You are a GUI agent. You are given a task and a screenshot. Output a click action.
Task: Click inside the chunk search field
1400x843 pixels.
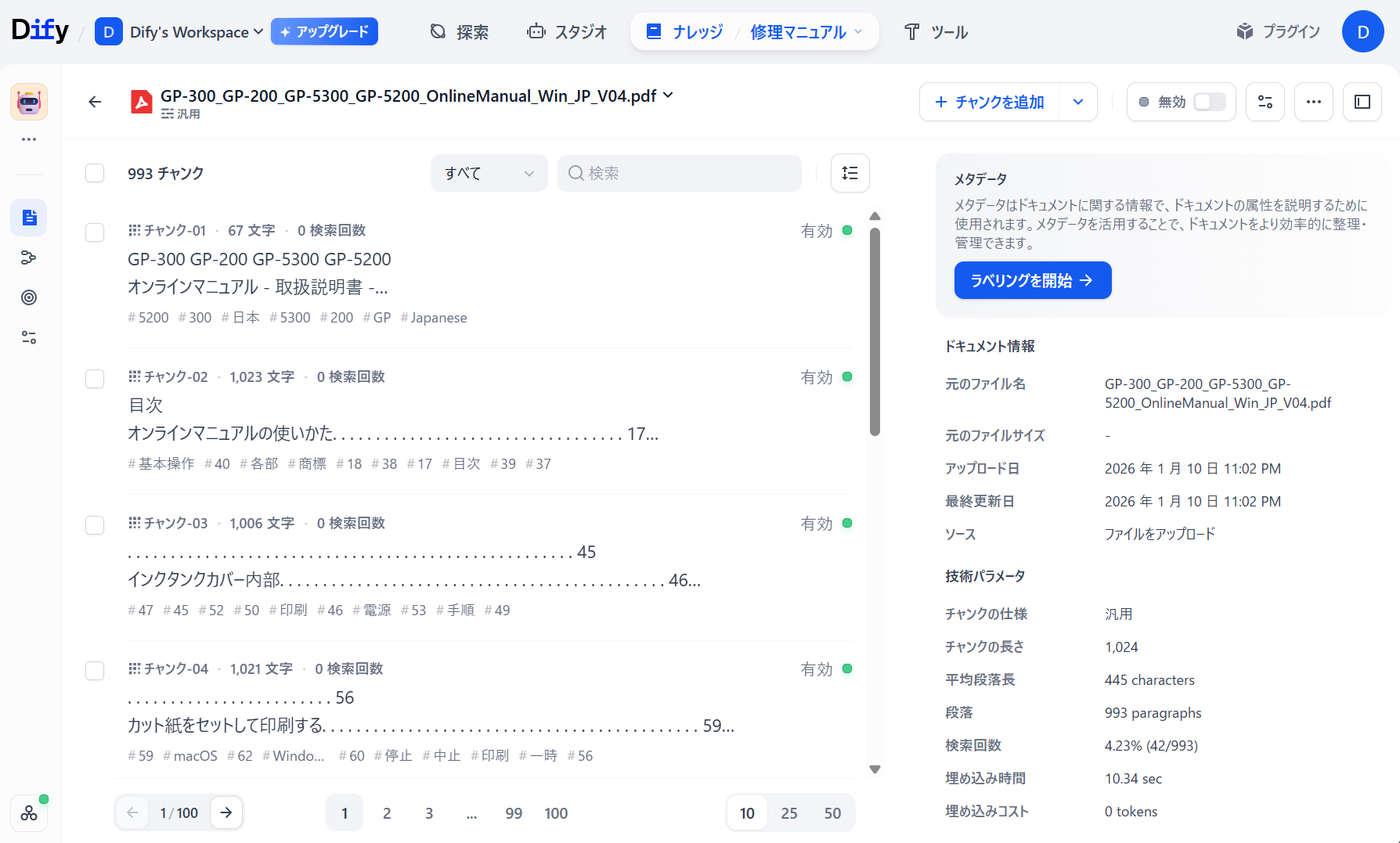(x=679, y=173)
